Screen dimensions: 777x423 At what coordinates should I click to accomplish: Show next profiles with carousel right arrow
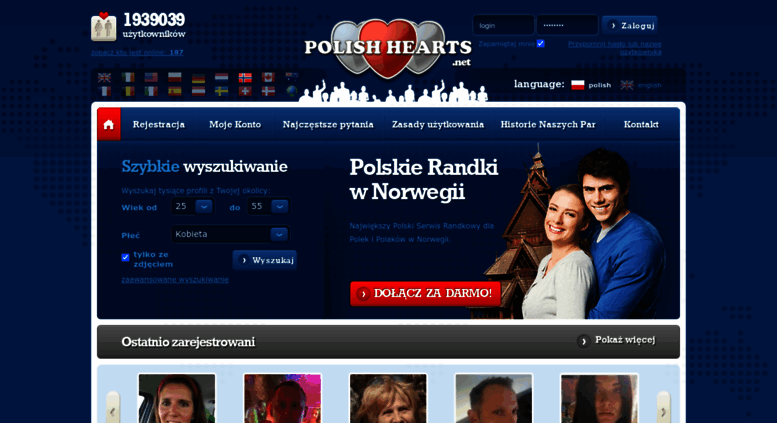664,411
